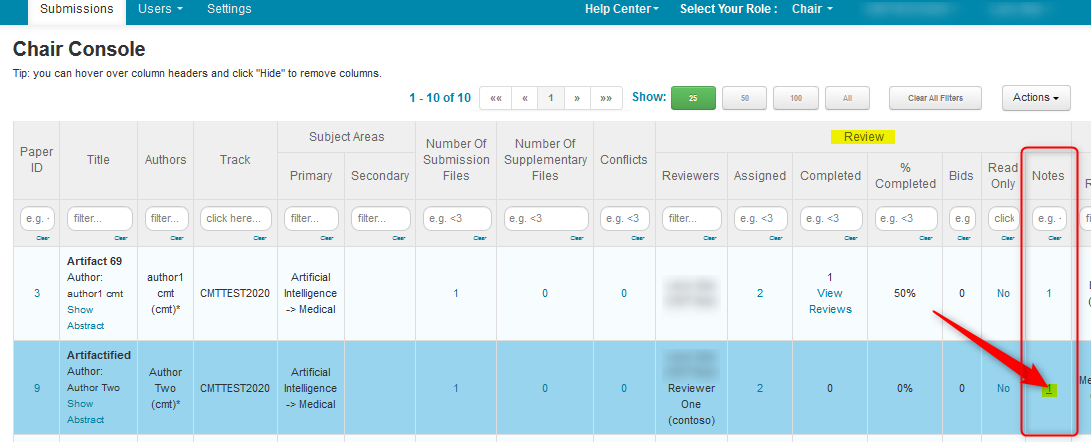The height and width of the screenshot is (442, 1091).
Task: Switch to the Submissions tab
Action: [76, 9]
